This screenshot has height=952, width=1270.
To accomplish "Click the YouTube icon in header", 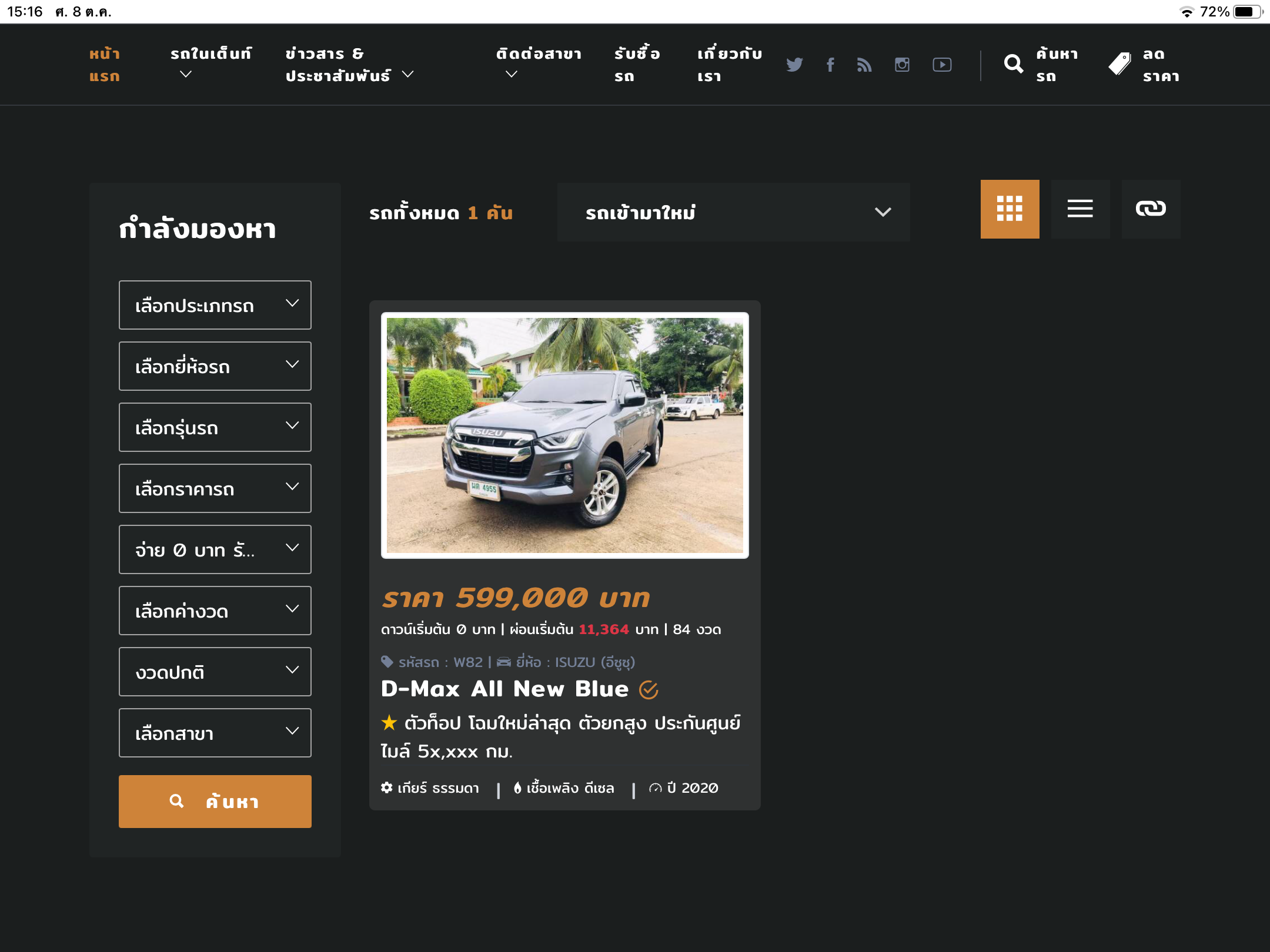I will (x=942, y=65).
